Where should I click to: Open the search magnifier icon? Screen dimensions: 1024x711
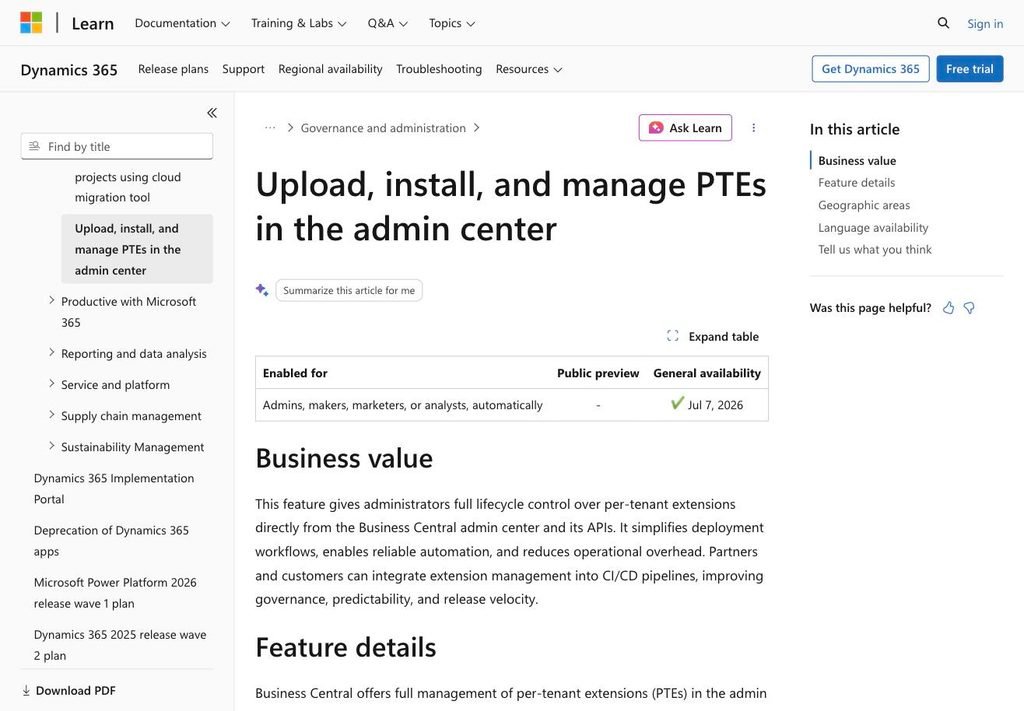[943, 23]
